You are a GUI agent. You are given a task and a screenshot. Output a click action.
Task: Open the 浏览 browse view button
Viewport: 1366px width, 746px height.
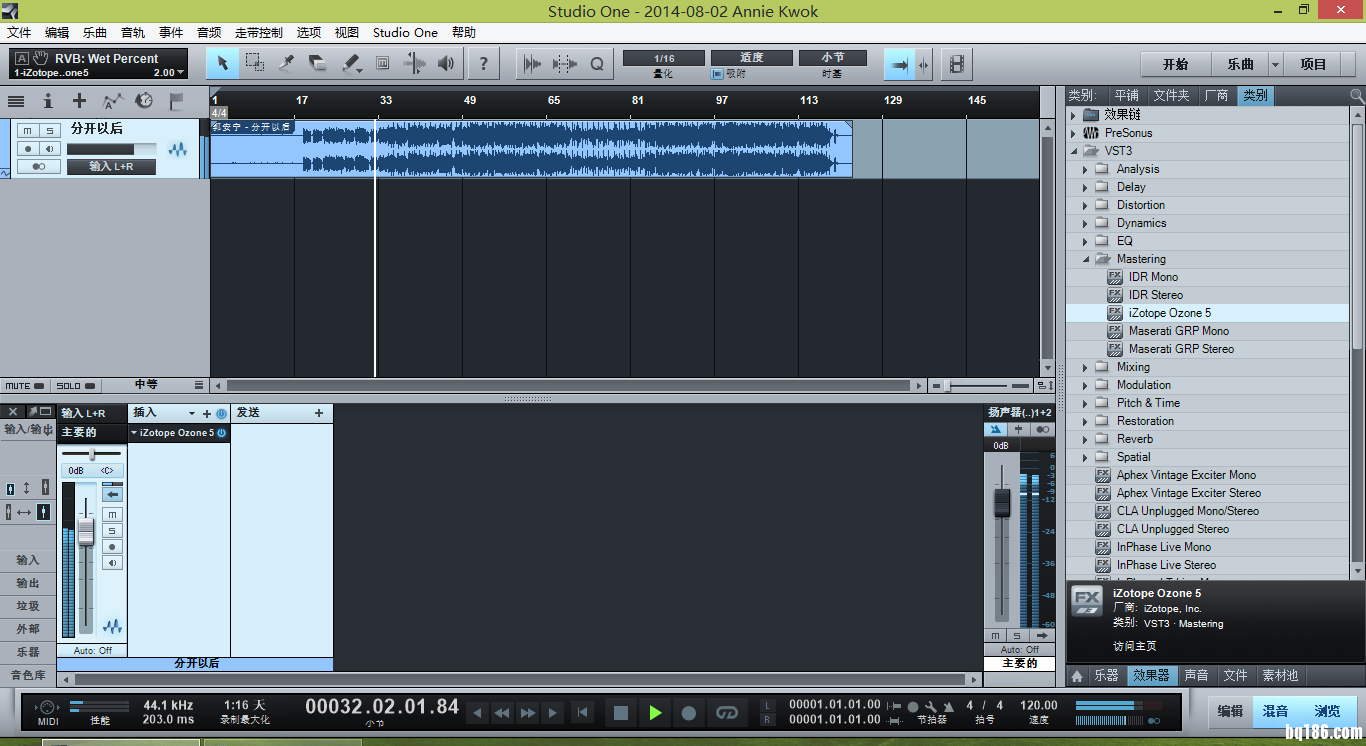(1327, 711)
